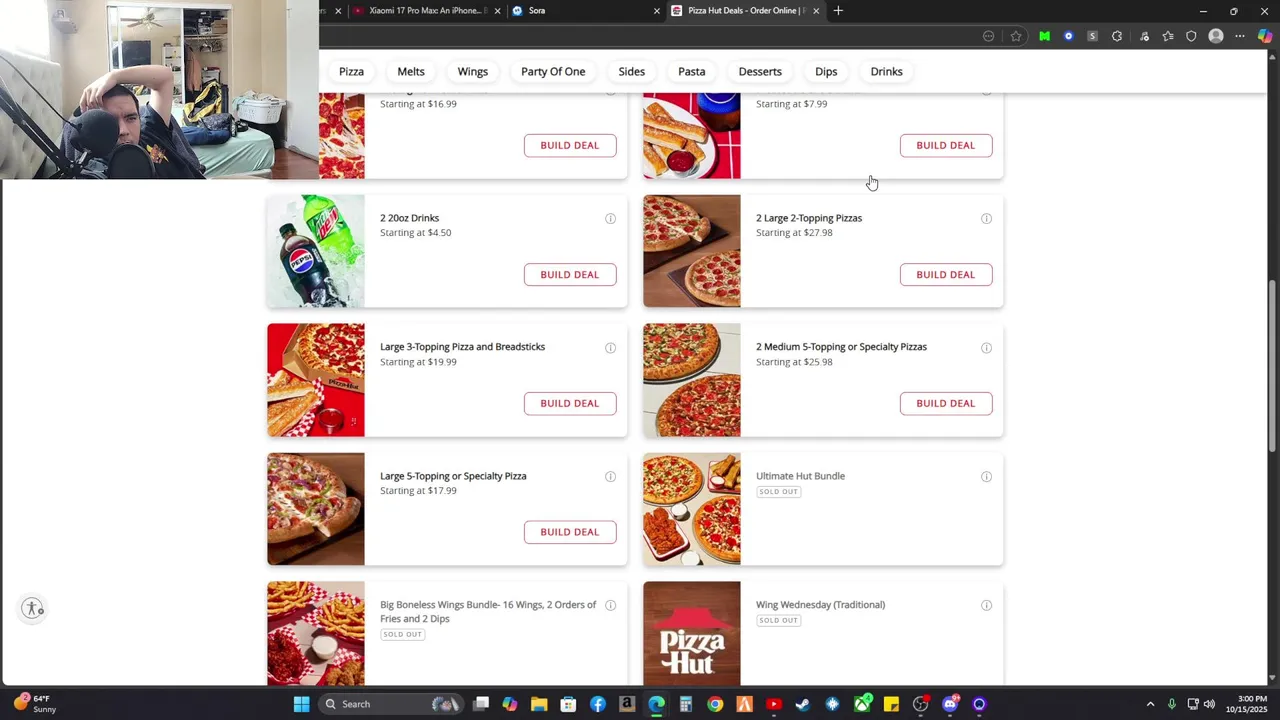Show info for 2 20oz Drinks deal

click(x=610, y=218)
